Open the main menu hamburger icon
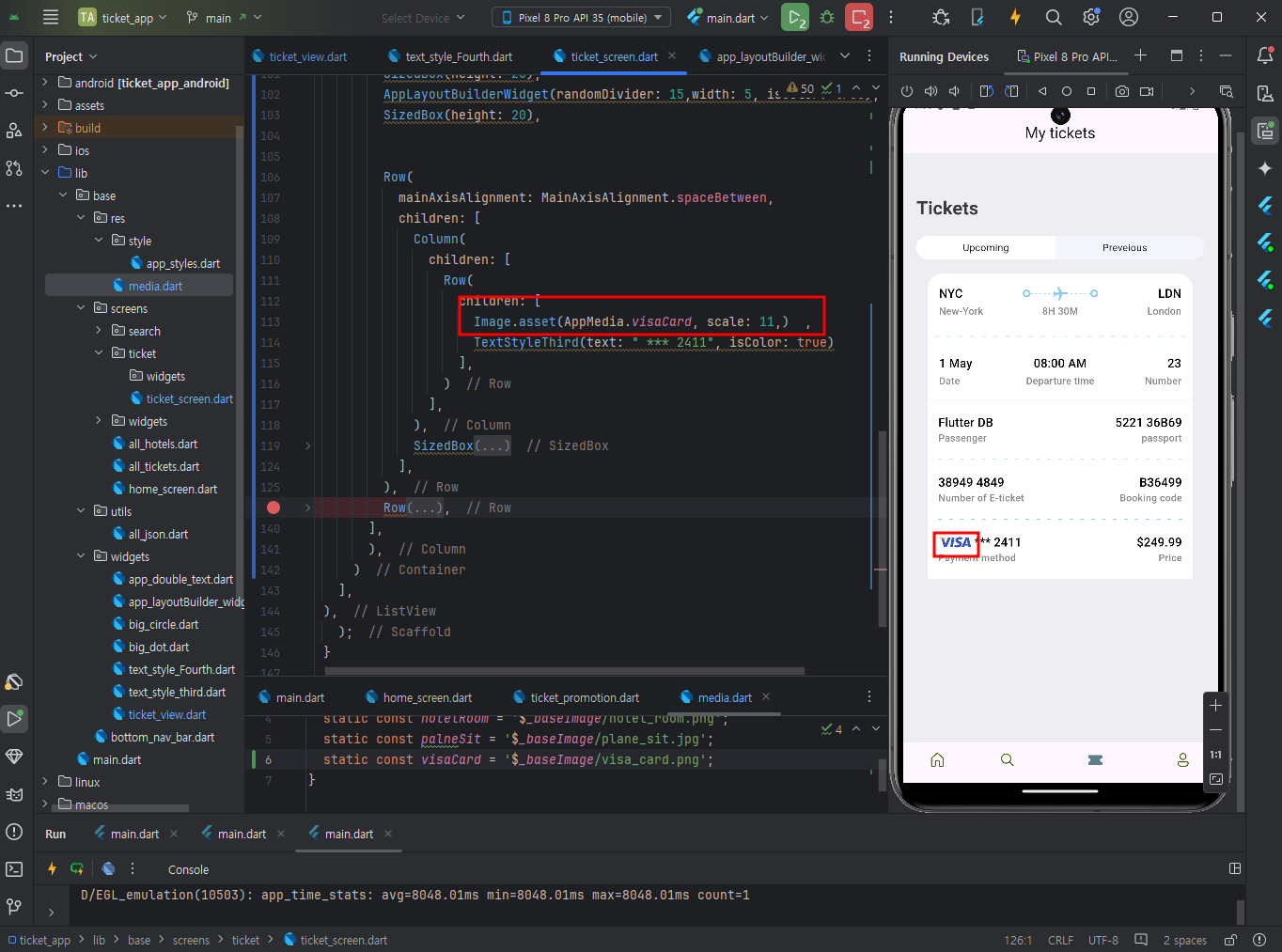Image resolution: width=1282 pixels, height=952 pixels. [51, 17]
